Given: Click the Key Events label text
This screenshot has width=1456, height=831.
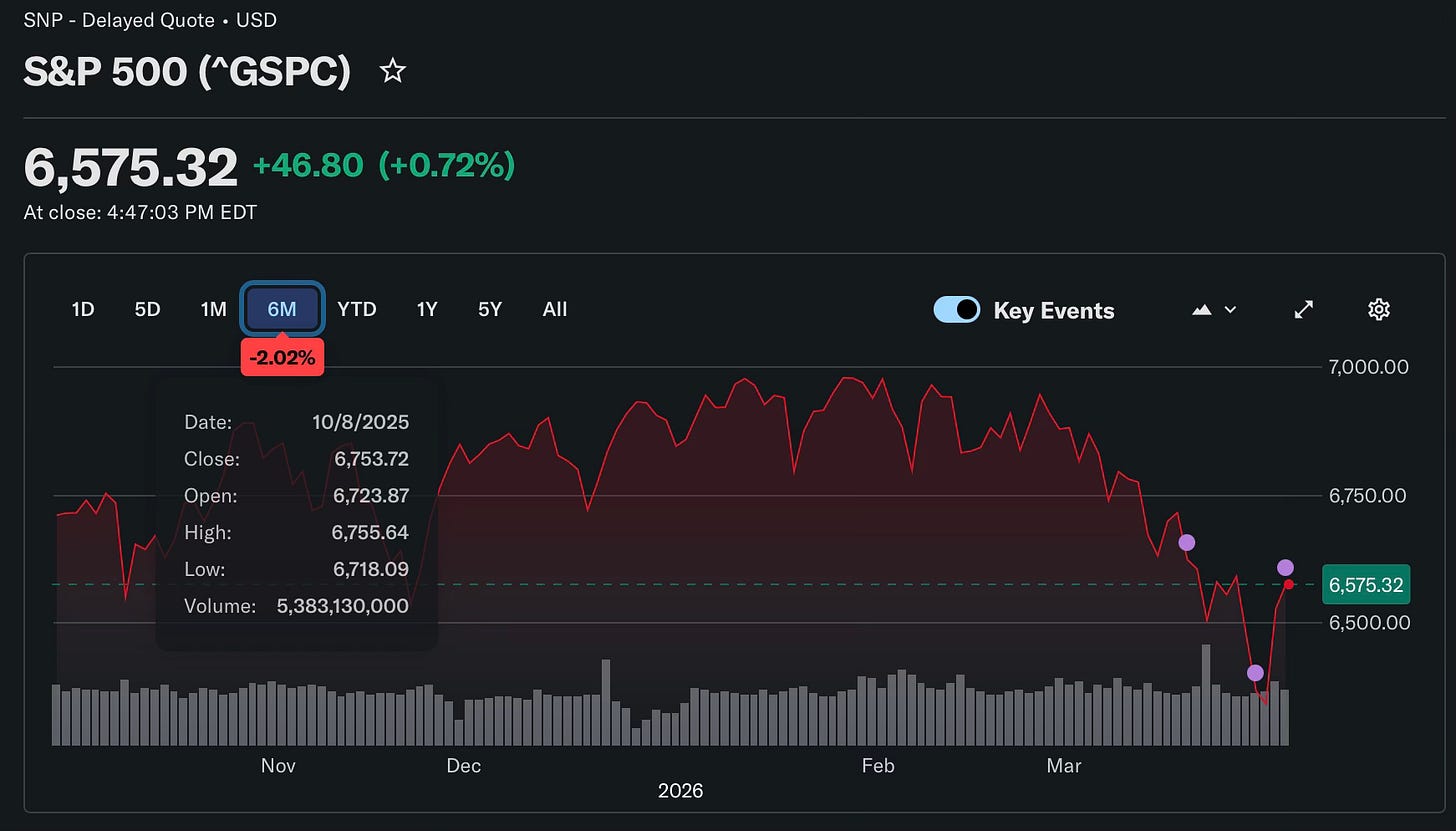Looking at the screenshot, I should (1054, 311).
